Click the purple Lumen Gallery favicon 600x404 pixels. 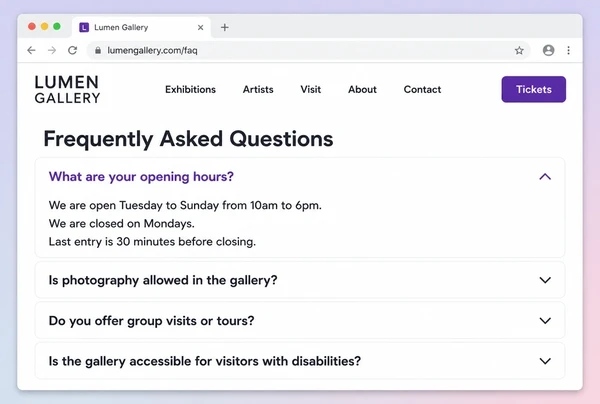point(84,27)
